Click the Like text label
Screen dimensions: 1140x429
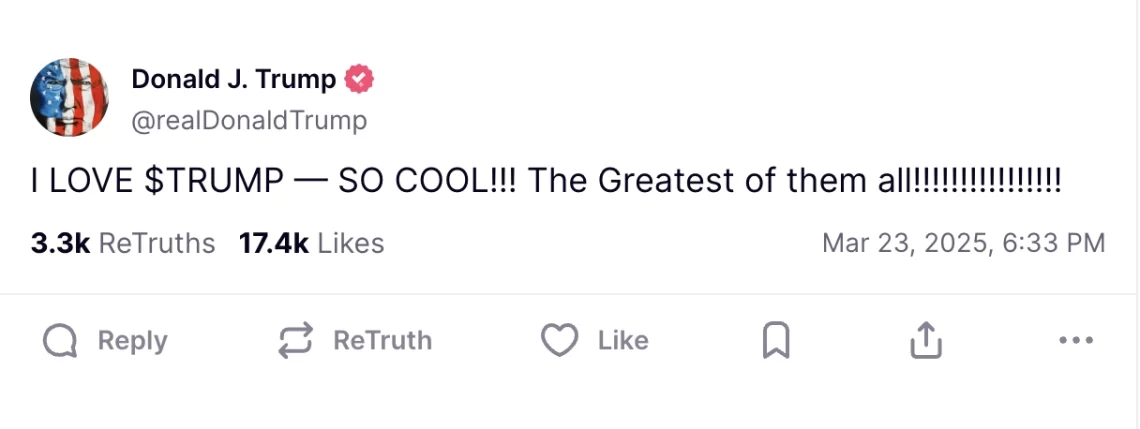coord(623,341)
